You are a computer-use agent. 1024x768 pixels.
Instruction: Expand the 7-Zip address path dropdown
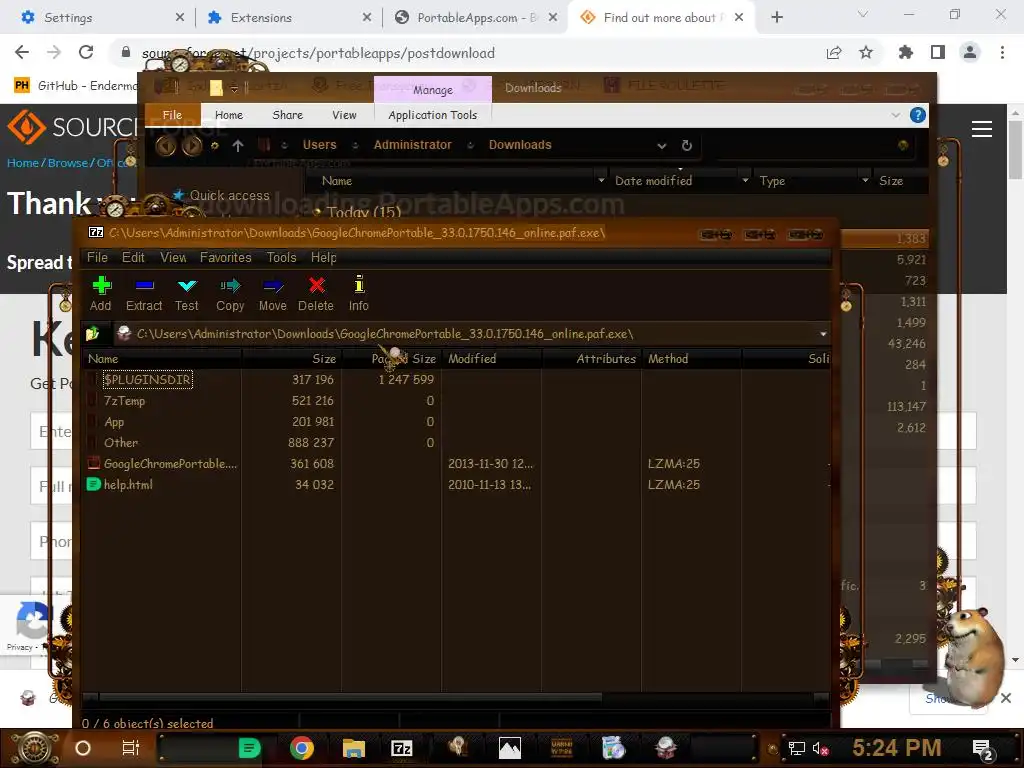point(823,334)
